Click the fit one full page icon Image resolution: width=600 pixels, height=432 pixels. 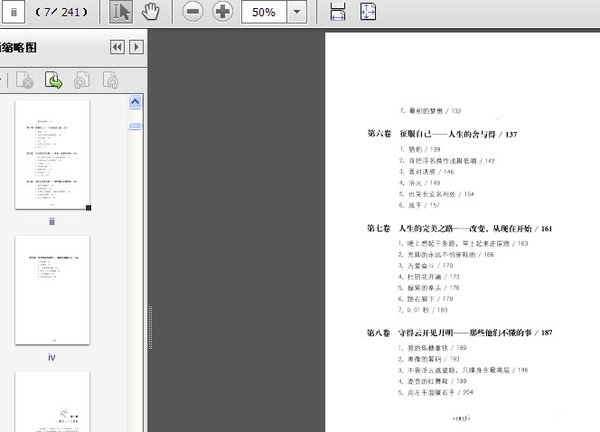point(368,13)
